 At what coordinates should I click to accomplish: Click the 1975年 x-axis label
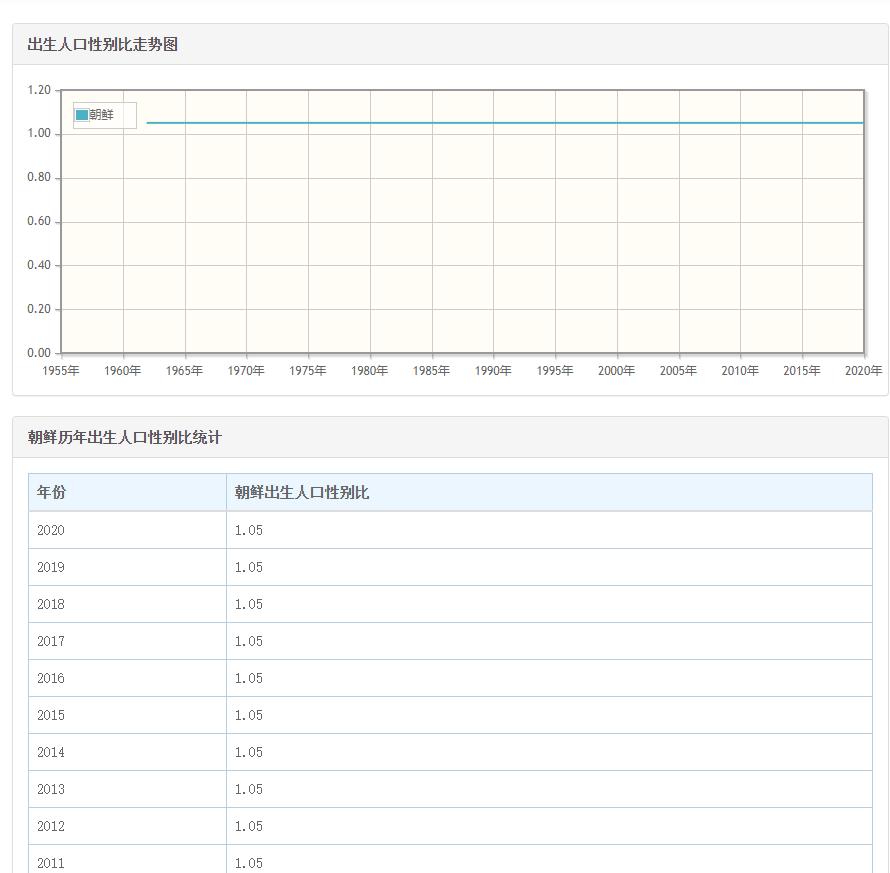tap(308, 371)
